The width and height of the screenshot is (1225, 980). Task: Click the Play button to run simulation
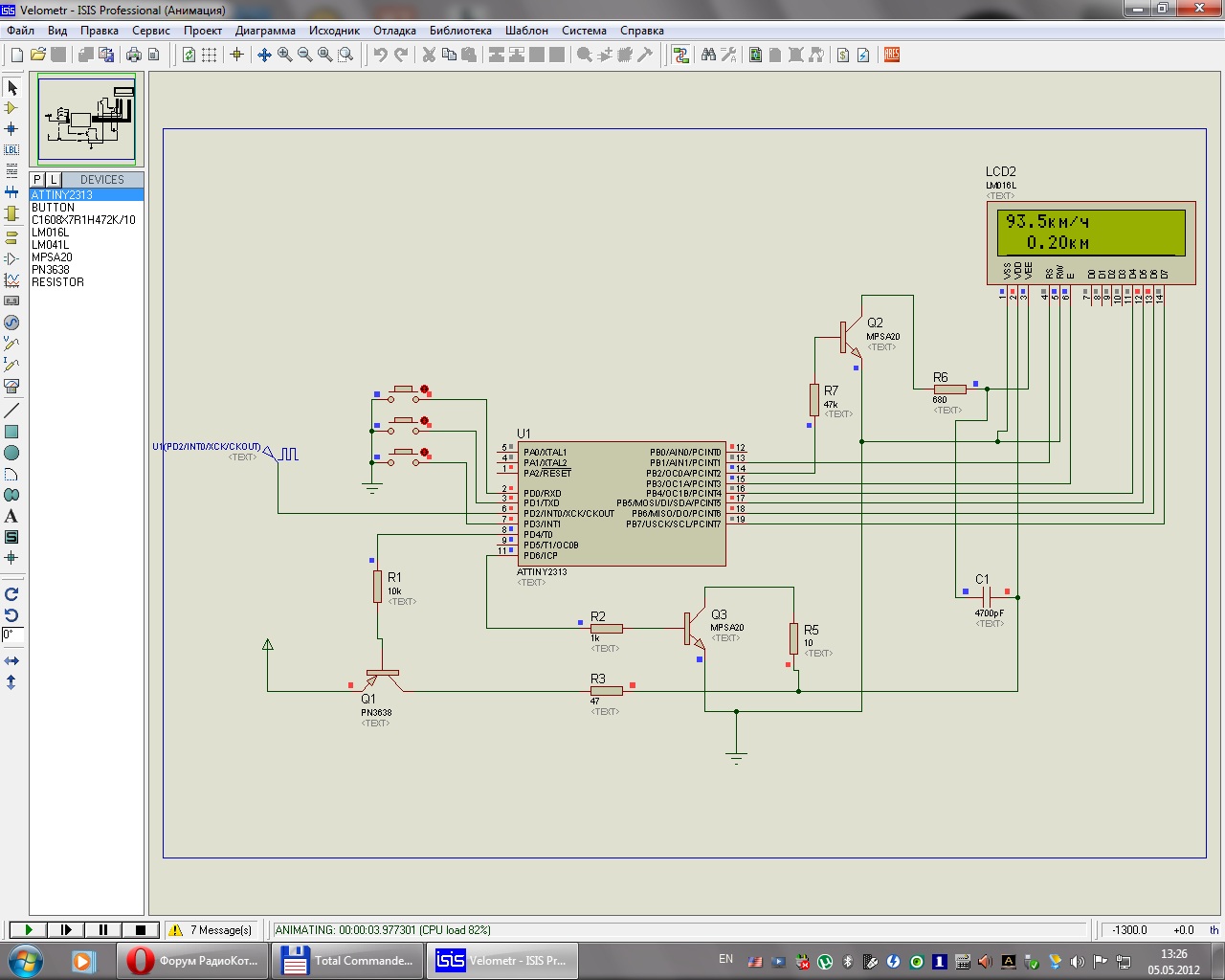coord(28,929)
